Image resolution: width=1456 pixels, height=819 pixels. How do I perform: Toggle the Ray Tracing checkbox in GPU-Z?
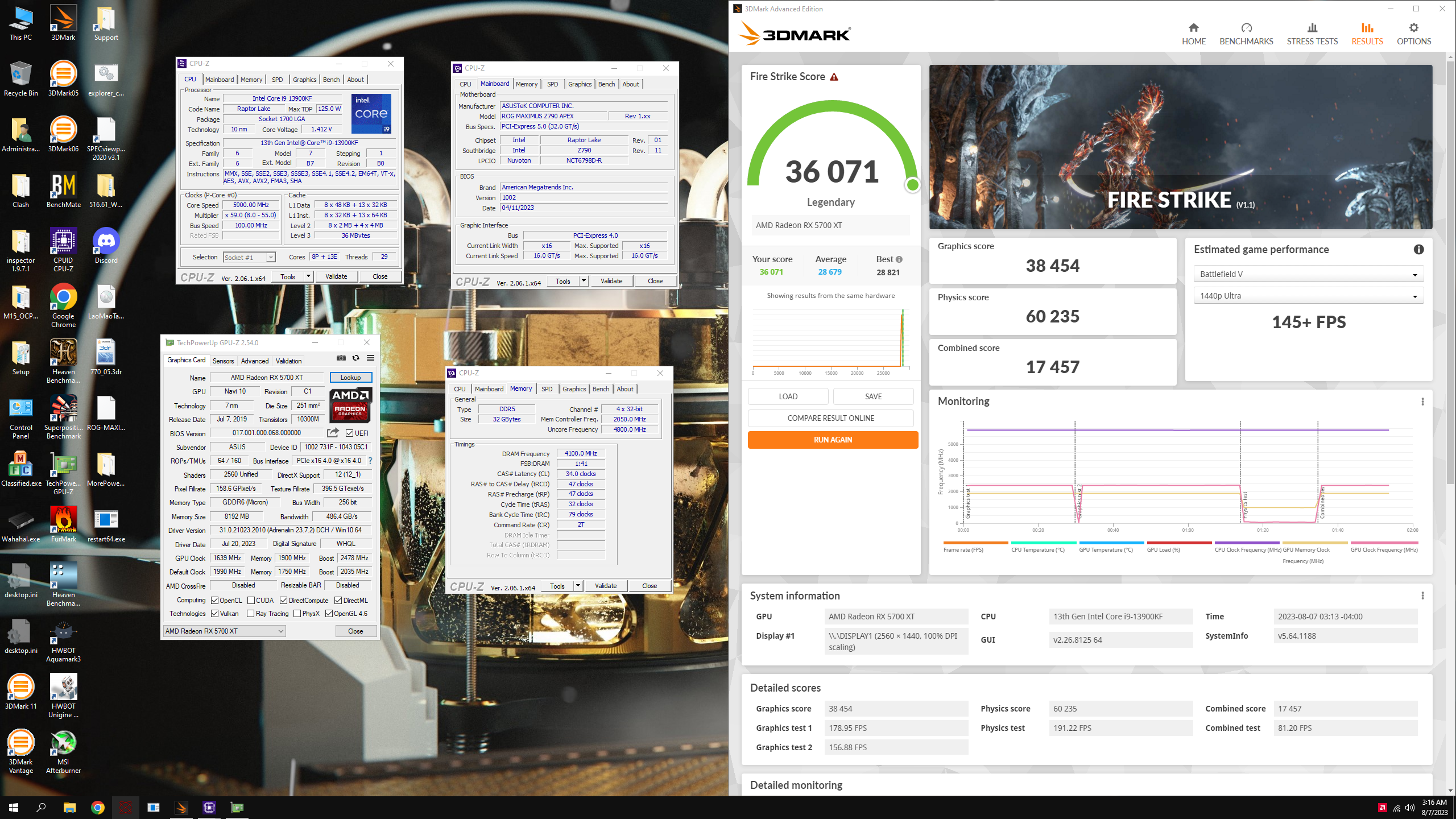[250, 614]
